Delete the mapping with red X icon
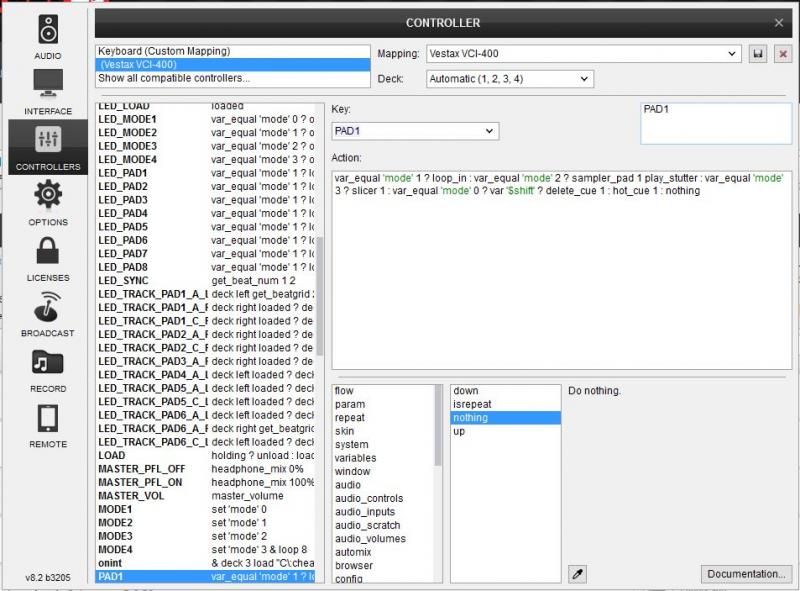This screenshot has width=800, height=591. tap(782, 53)
